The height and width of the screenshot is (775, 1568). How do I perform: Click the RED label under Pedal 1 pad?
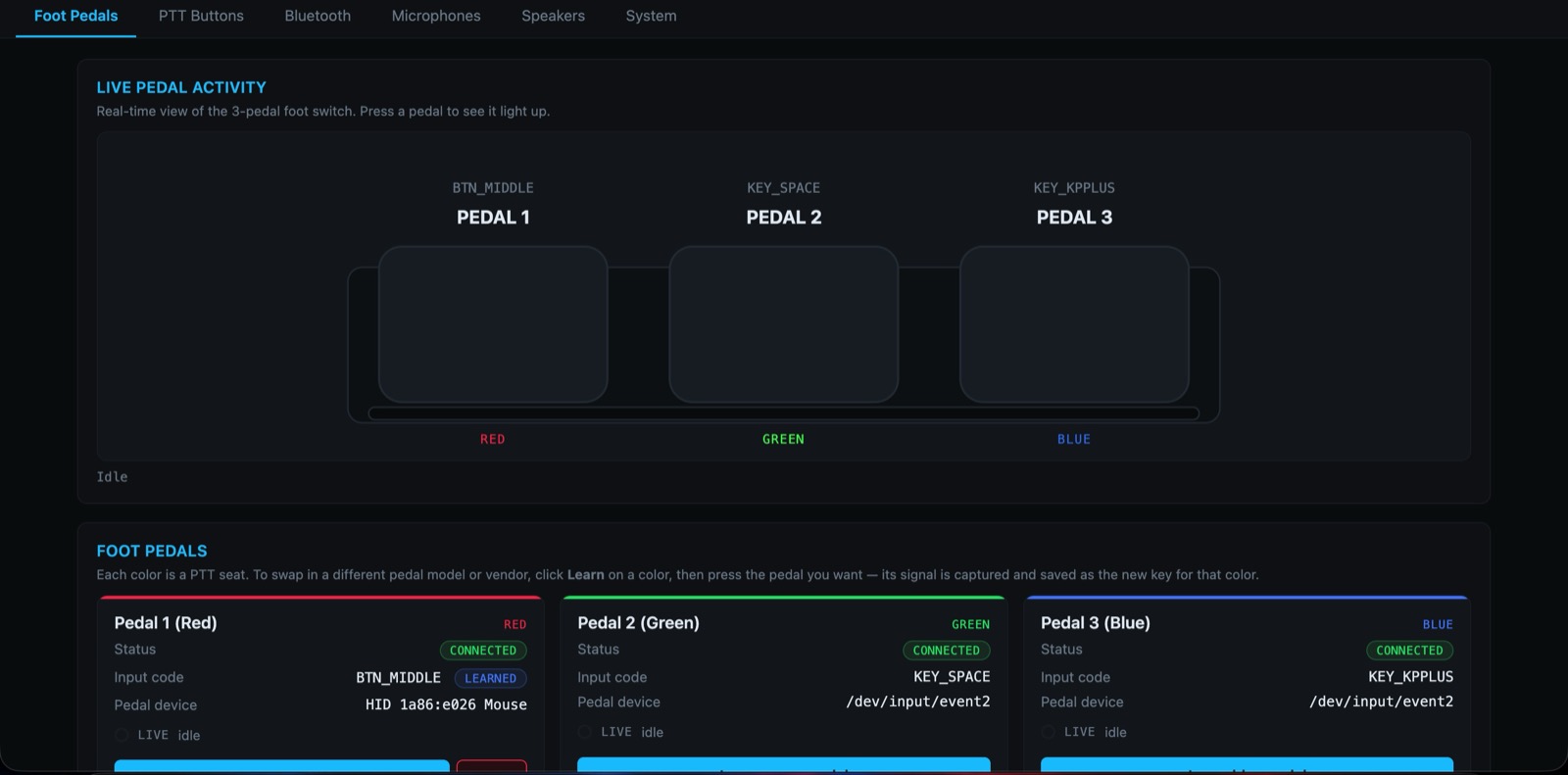pos(493,439)
